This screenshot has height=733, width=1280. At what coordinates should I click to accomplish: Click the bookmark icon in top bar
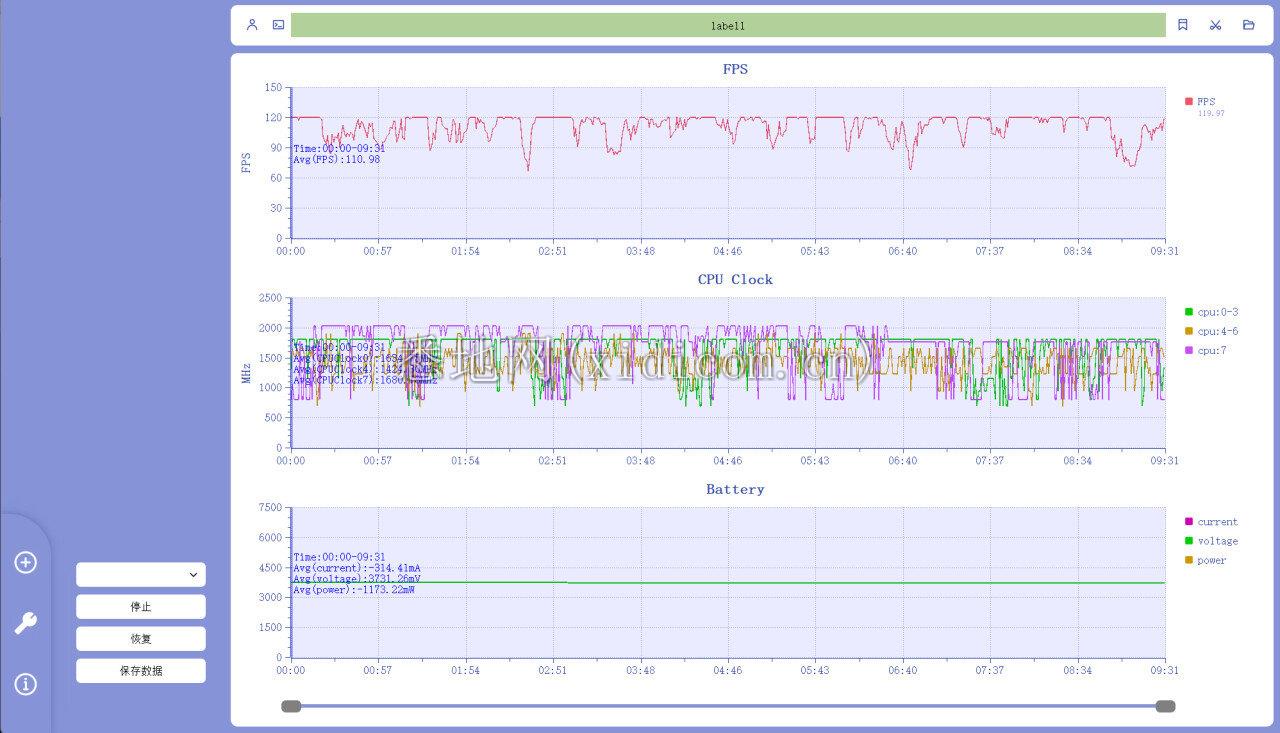pyautogui.click(x=1183, y=25)
